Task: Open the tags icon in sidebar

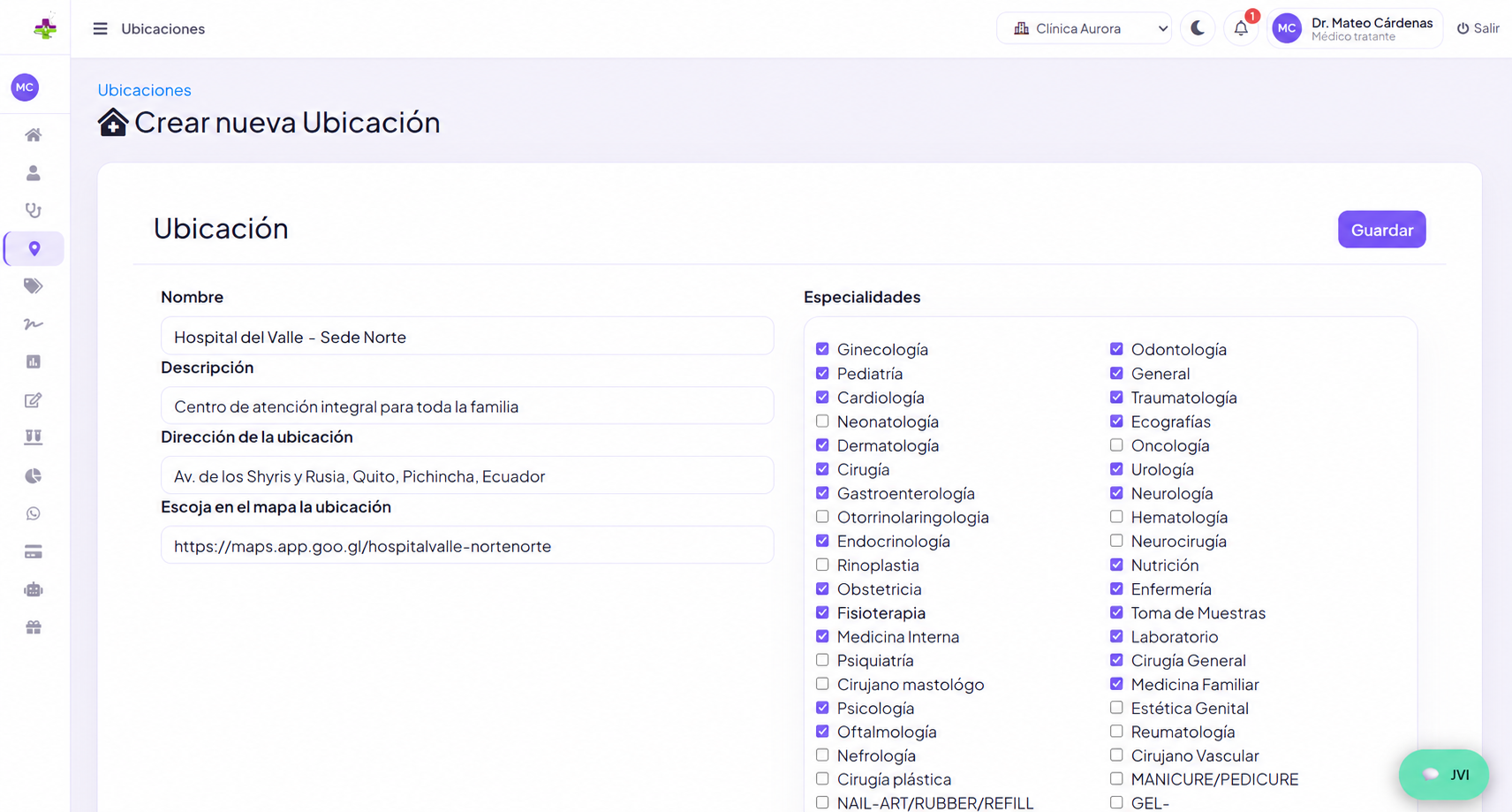Action: coord(34,286)
